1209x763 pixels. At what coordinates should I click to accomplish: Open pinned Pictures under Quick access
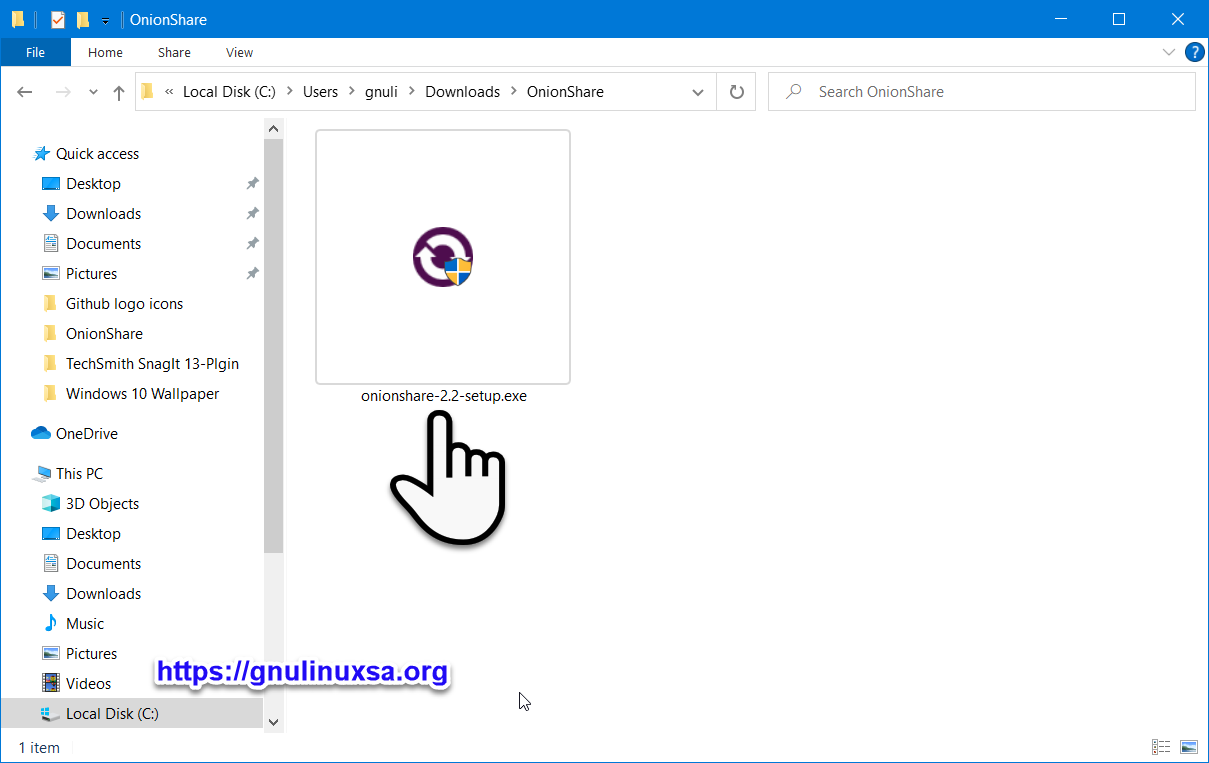pyautogui.click(x=91, y=274)
